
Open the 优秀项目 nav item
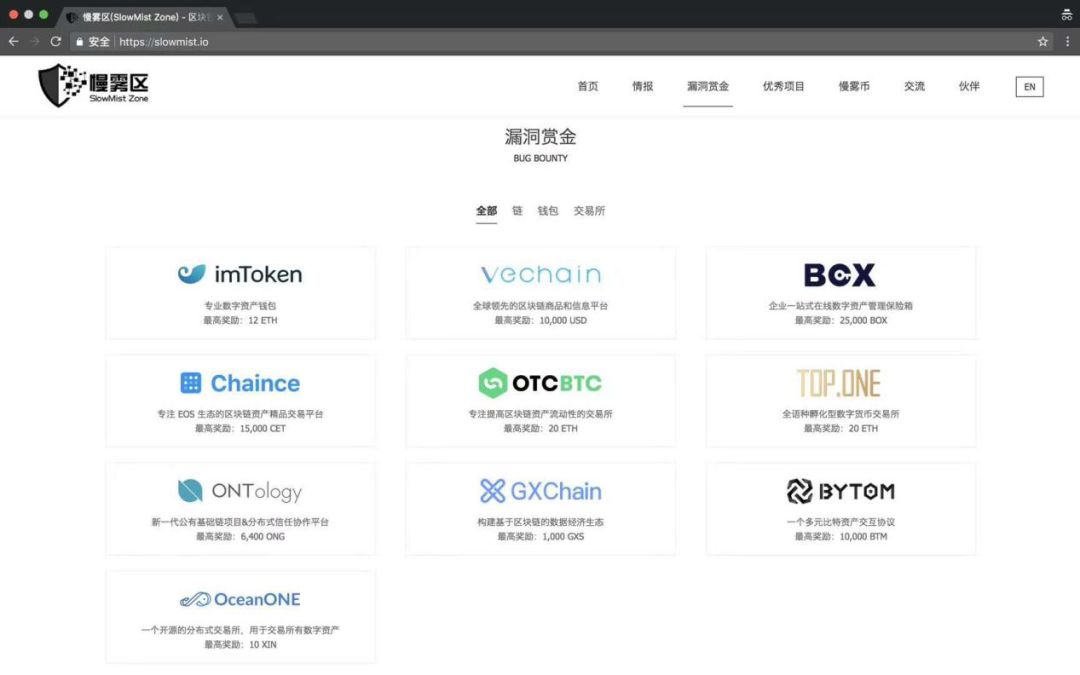coord(783,86)
